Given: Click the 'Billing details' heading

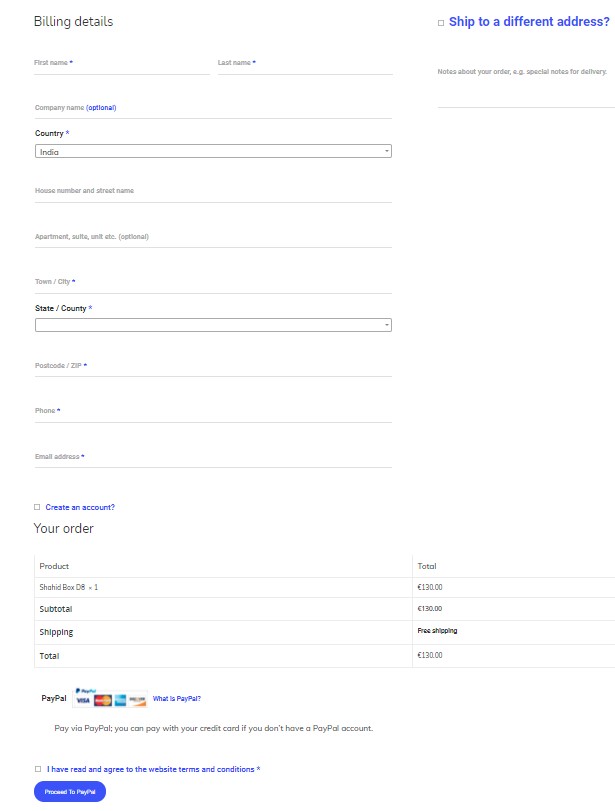Looking at the screenshot, I should pyautogui.click(x=73, y=22).
